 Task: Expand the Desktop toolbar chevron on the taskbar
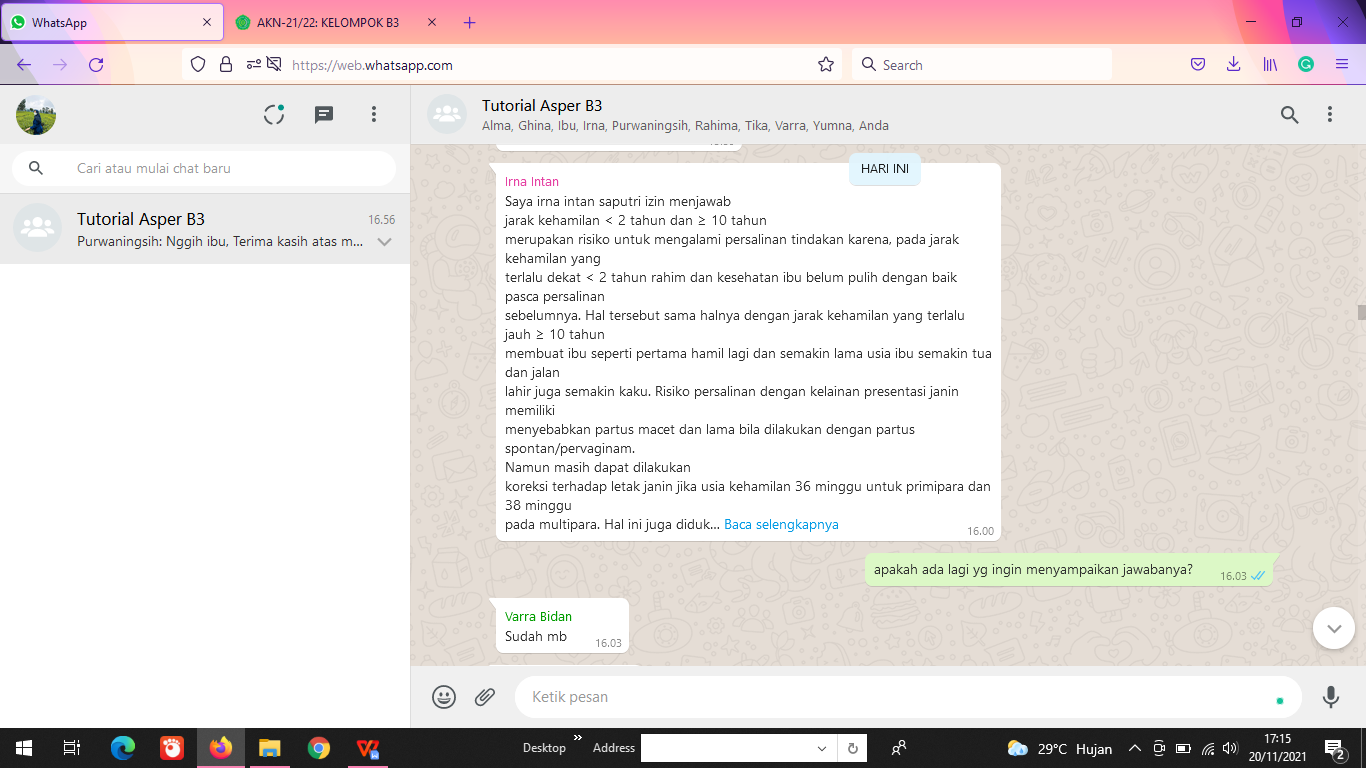click(577, 738)
